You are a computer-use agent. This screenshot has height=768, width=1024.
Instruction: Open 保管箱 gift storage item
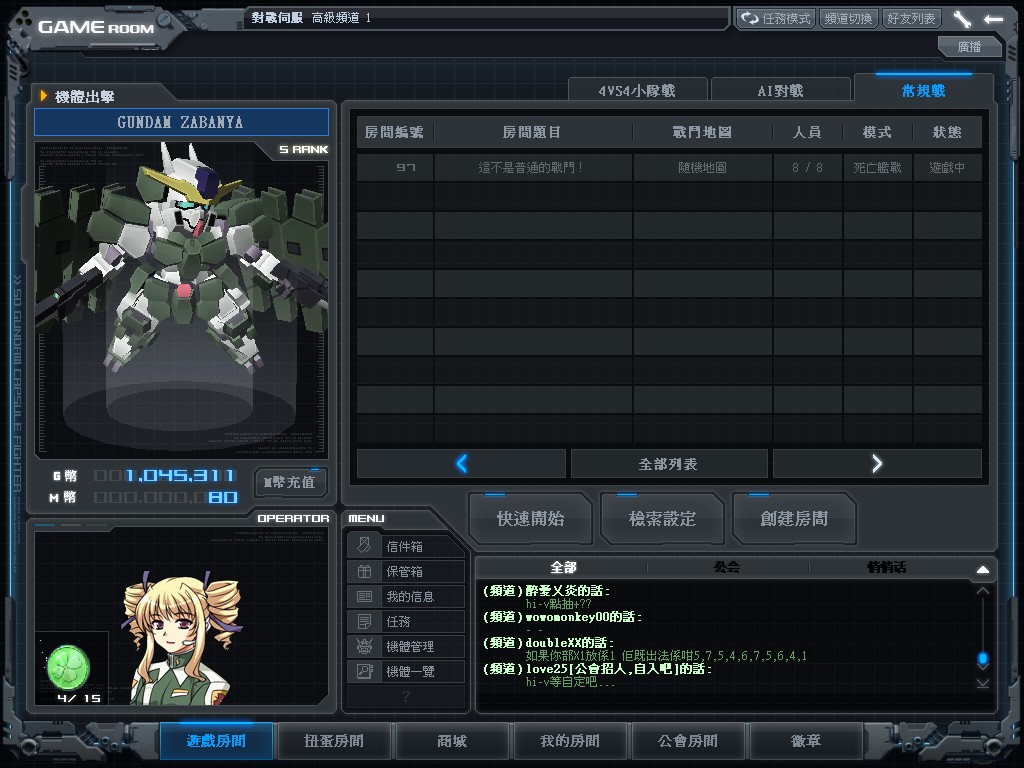(x=406, y=571)
